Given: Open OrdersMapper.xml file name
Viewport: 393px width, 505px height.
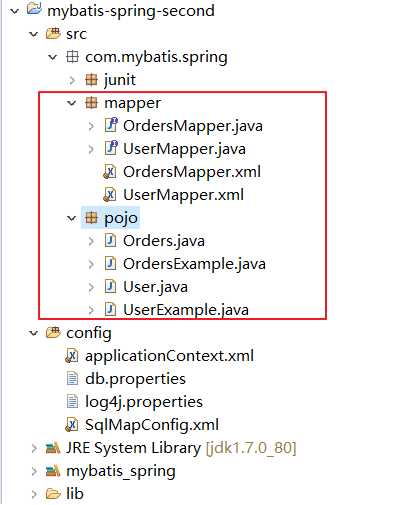Looking at the screenshot, I should coord(192,172).
